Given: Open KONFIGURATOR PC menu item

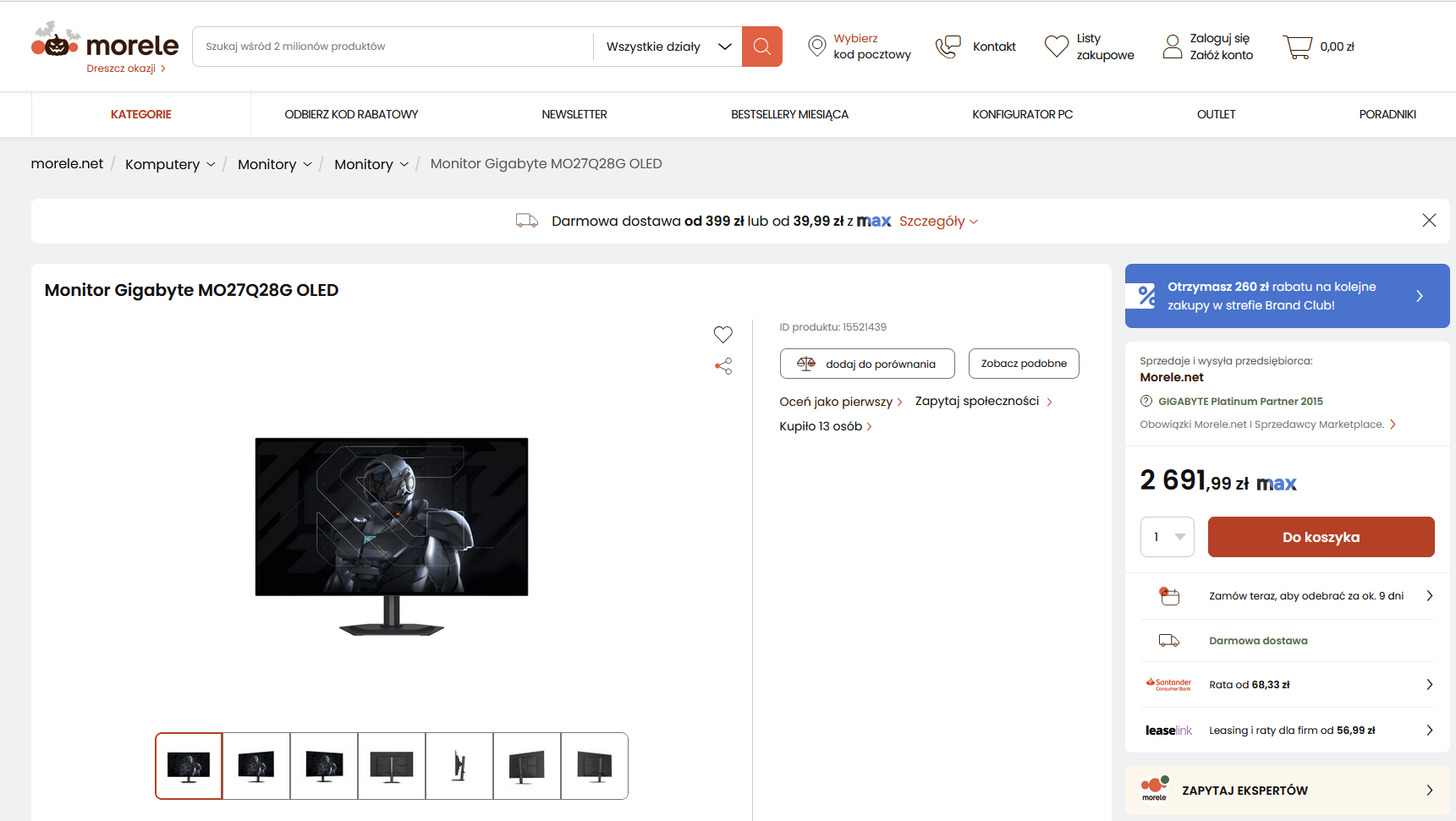Looking at the screenshot, I should pyautogui.click(x=1022, y=114).
